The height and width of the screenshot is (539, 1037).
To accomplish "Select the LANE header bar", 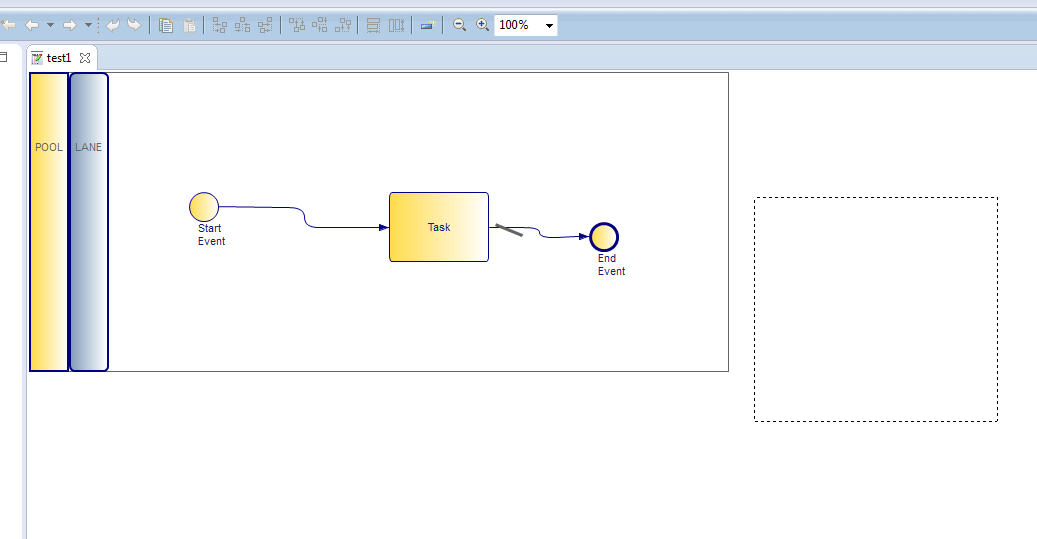I will pyautogui.click(x=88, y=221).
